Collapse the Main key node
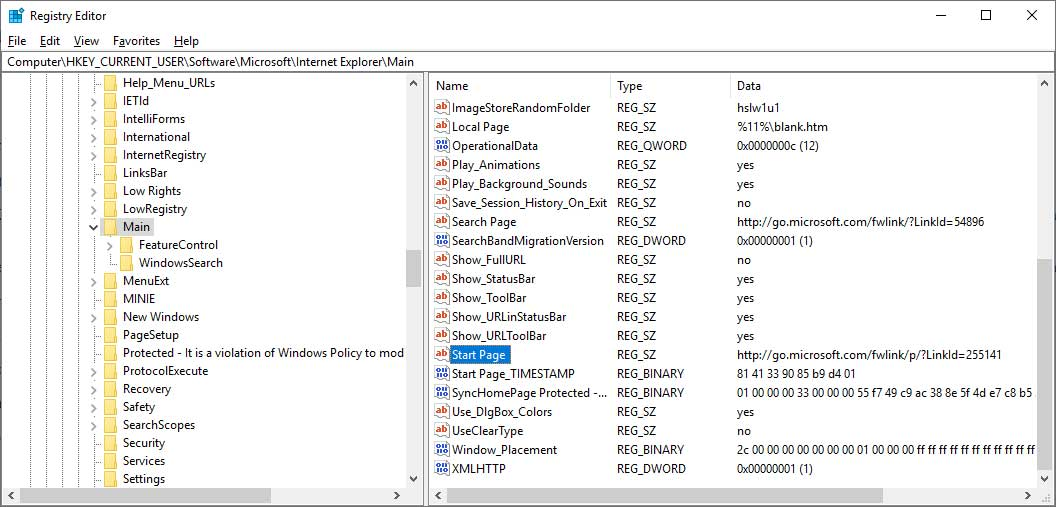 pyautogui.click(x=94, y=228)
